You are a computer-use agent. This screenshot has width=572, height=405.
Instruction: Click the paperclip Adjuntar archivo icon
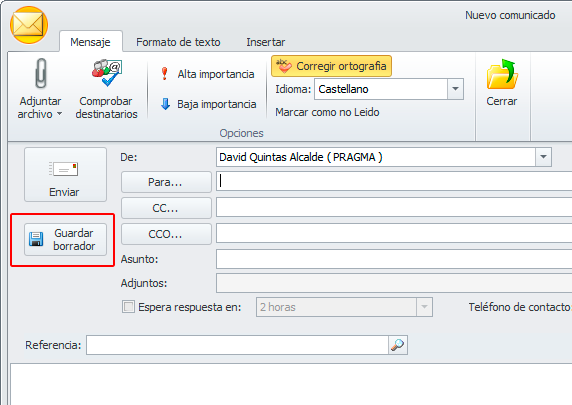tap(40, 73)
